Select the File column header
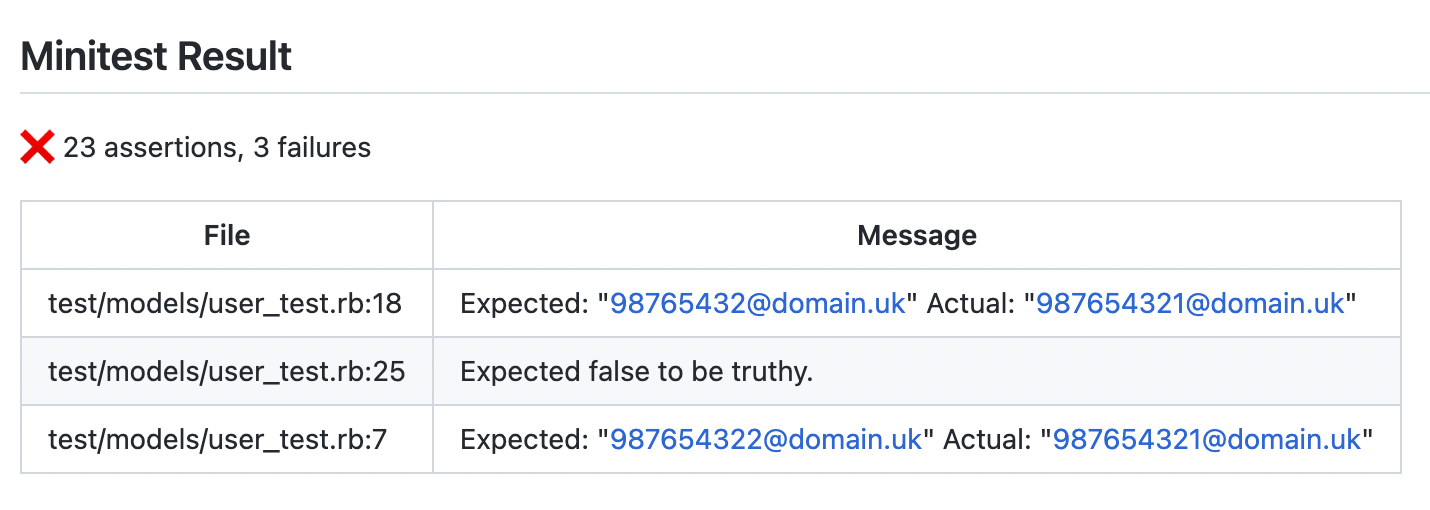 tap(227, 235)
